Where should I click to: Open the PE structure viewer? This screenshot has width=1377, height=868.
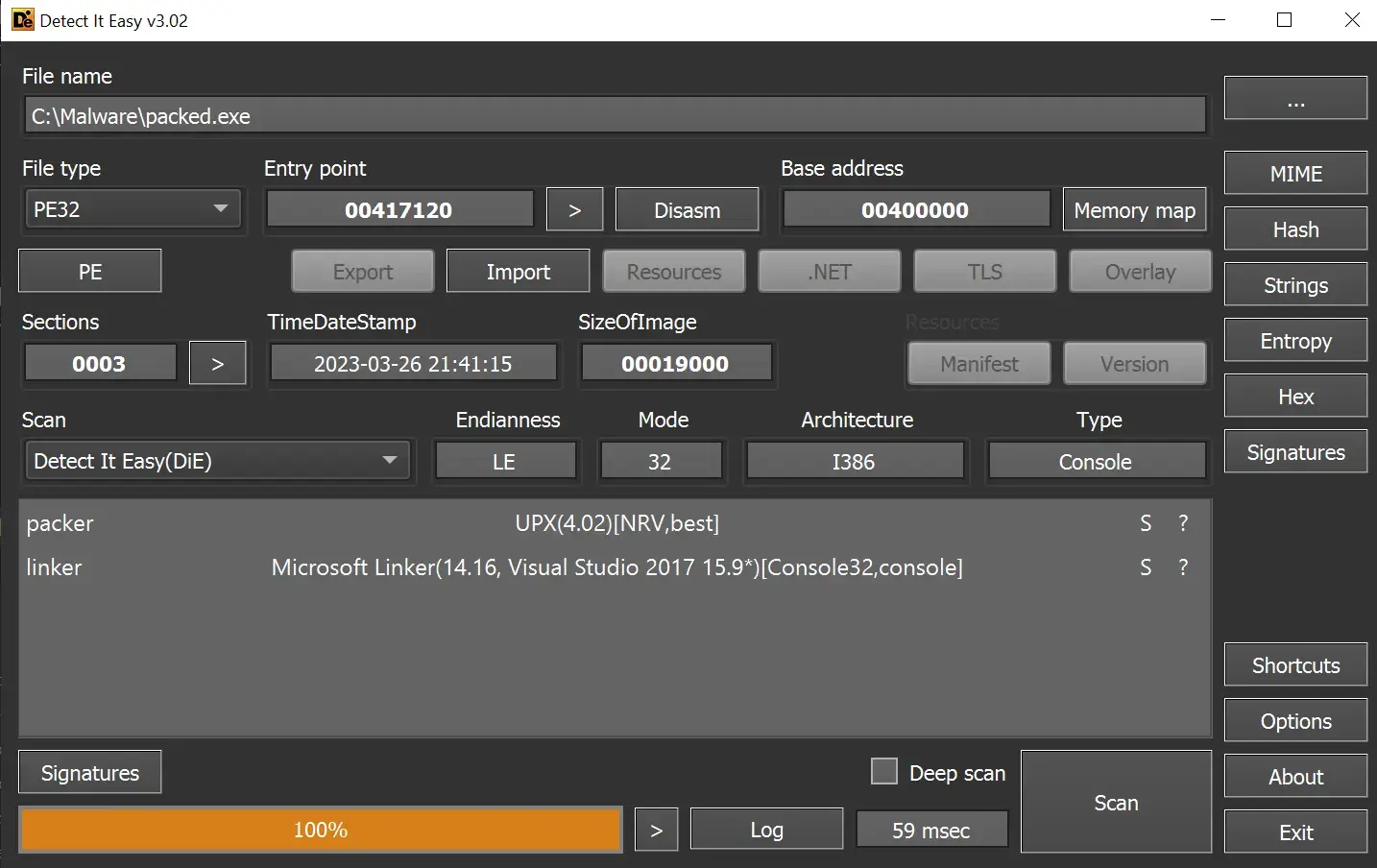coord(90,272)
